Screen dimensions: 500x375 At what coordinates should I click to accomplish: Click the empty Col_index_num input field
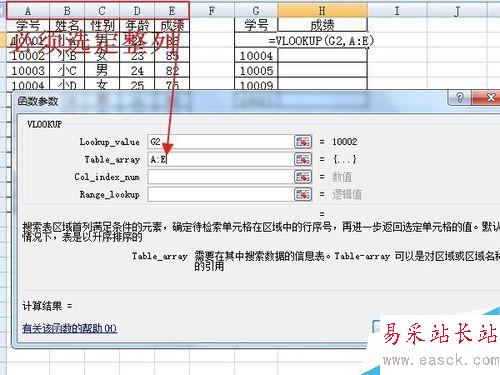click(220, 177)
